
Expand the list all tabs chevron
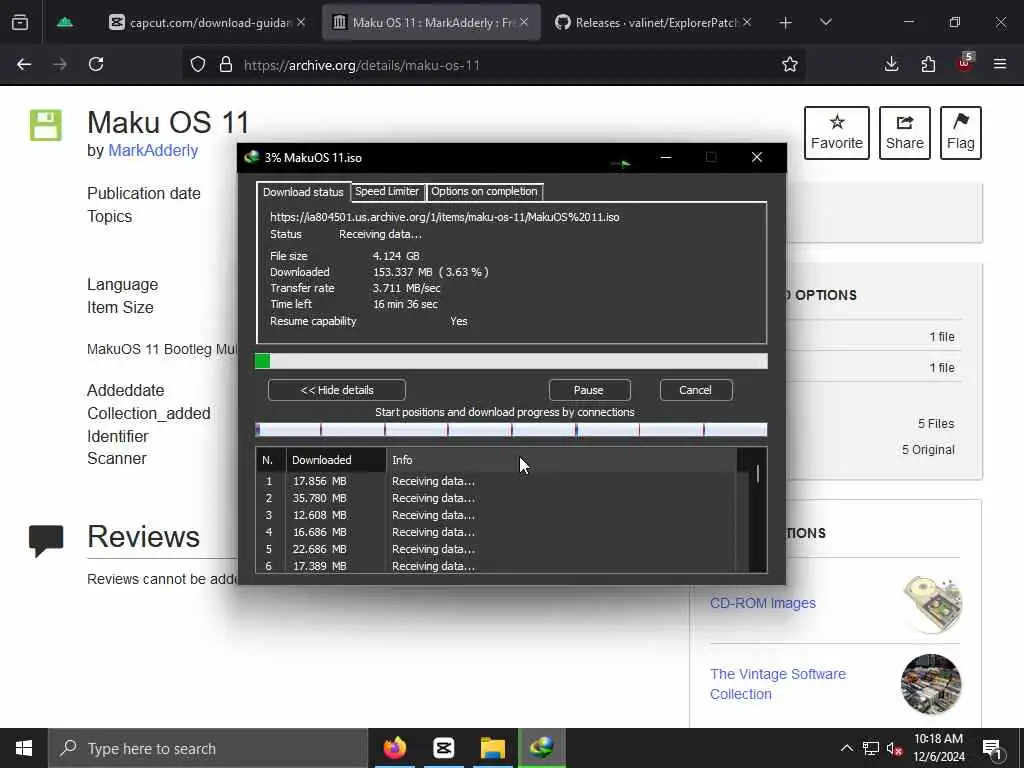coord(825,23)
